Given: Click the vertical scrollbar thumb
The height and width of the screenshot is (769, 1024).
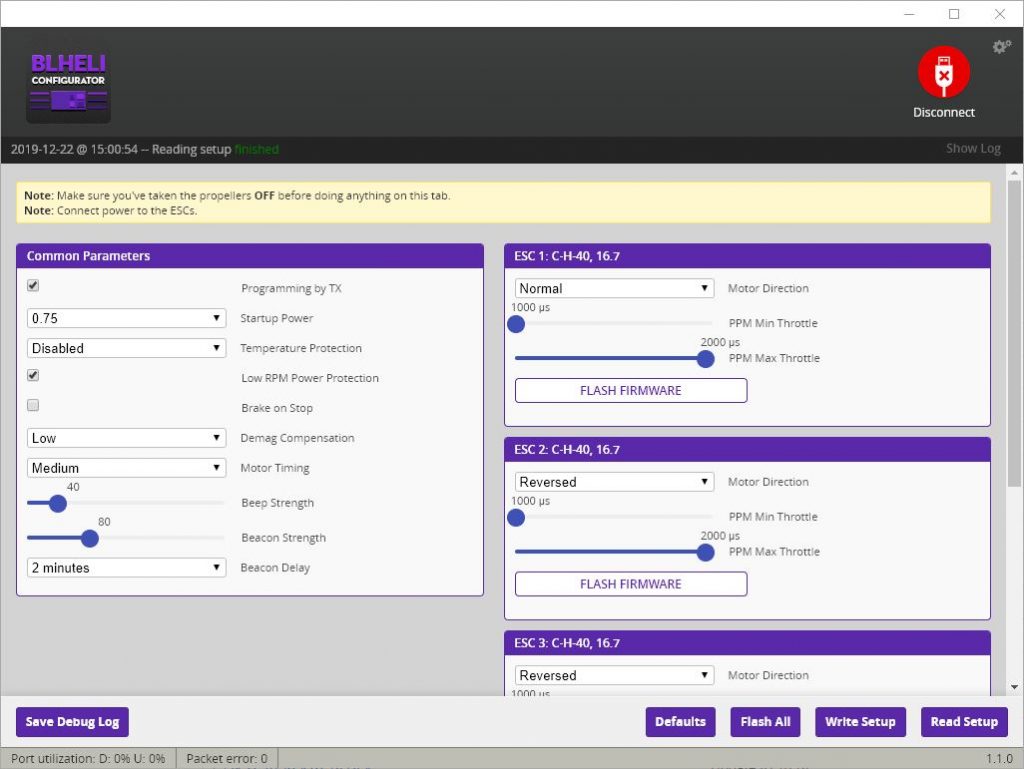Looking at the screenshot, I should coord(1014,334).
